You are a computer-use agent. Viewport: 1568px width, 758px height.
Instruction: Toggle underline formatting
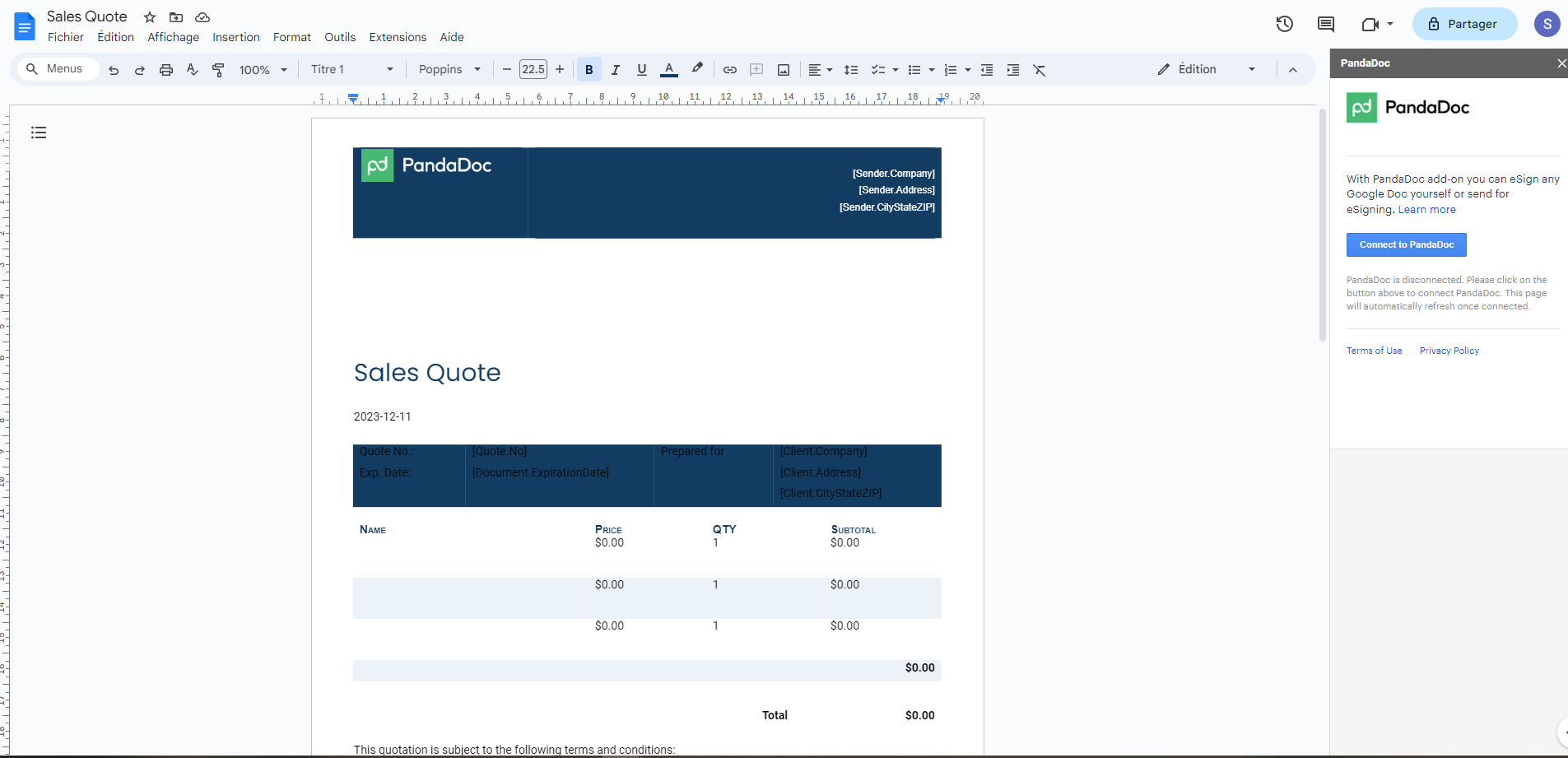point(642,69)
